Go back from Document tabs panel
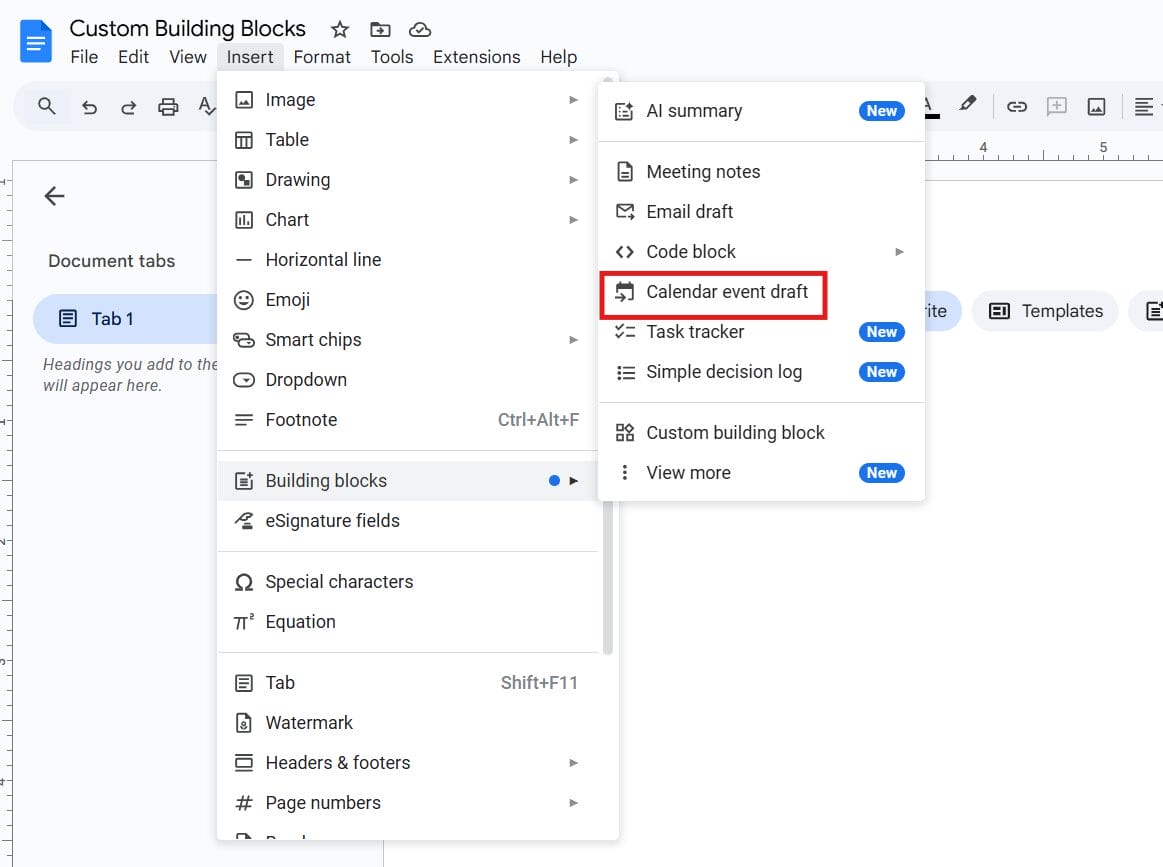1163x867 pixels. (54, 196)
